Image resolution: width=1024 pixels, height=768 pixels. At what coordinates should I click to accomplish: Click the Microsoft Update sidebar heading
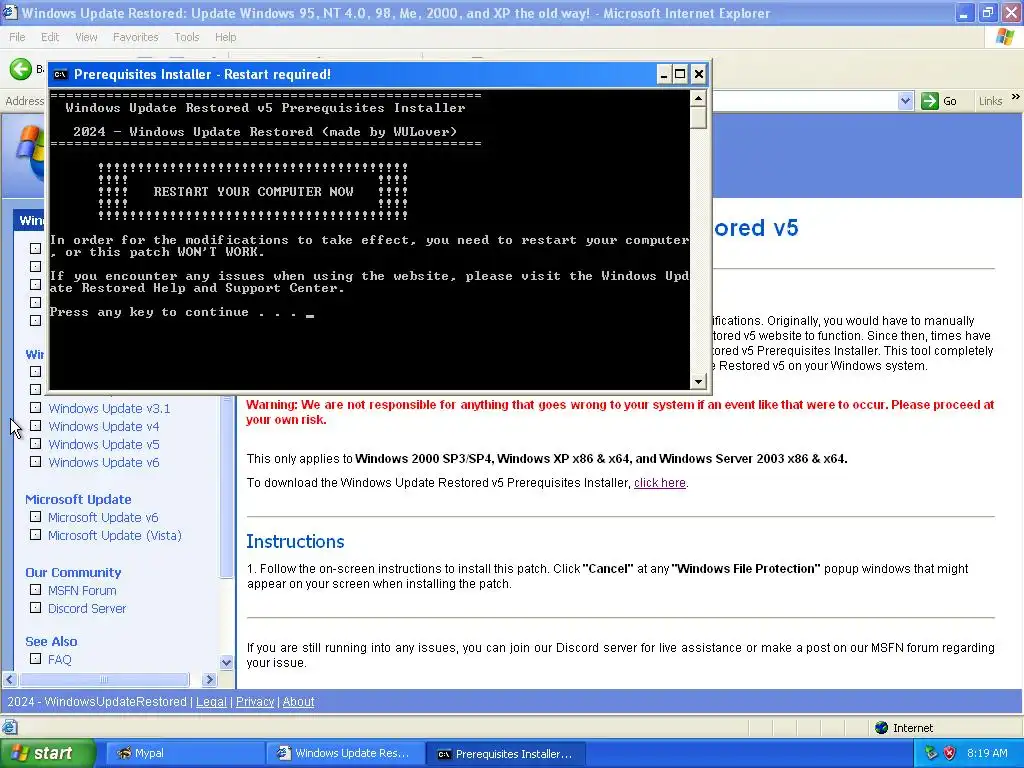coord(78,499)
